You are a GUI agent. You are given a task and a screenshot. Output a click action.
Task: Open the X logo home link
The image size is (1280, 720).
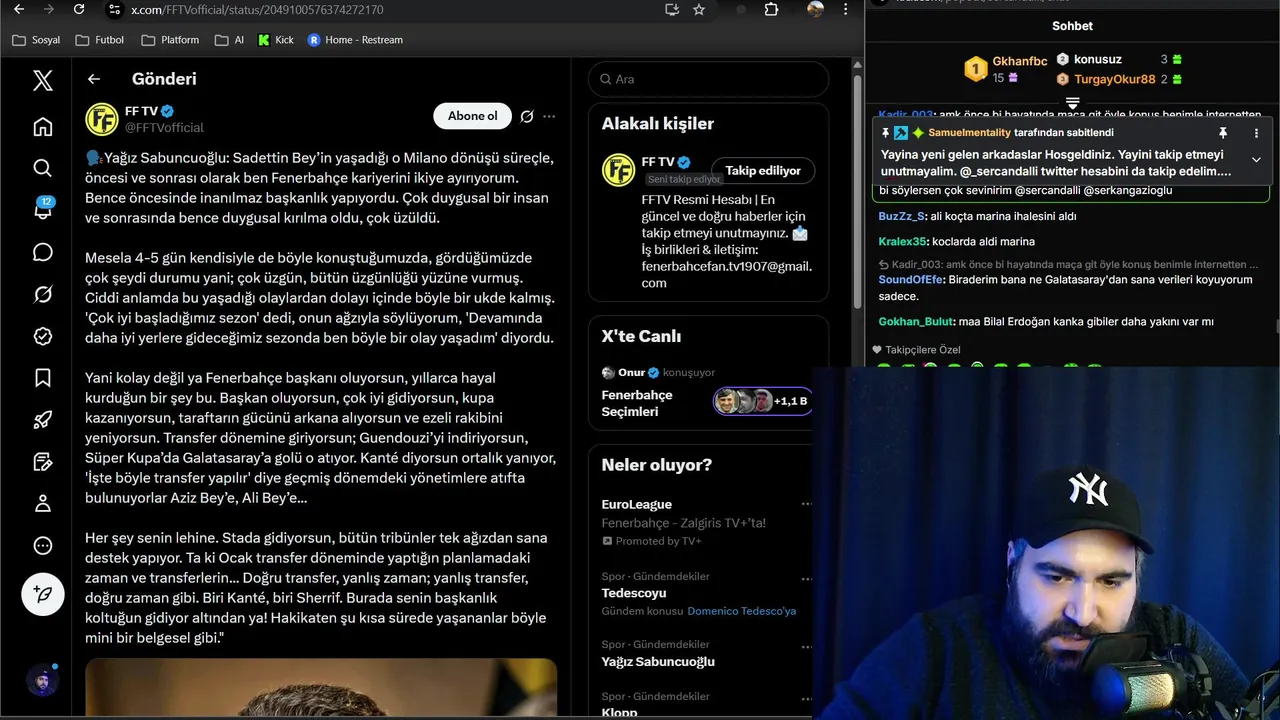point(42,80)
